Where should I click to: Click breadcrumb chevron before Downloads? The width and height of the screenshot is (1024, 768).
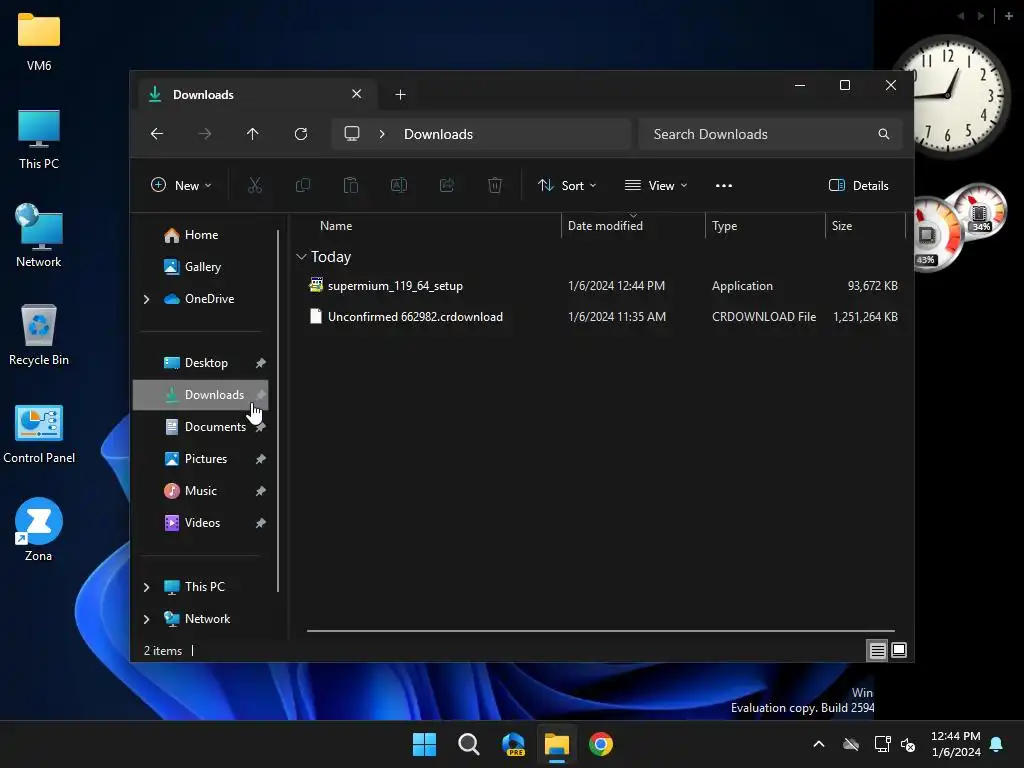pyautogui.click(x=382, y=134)
